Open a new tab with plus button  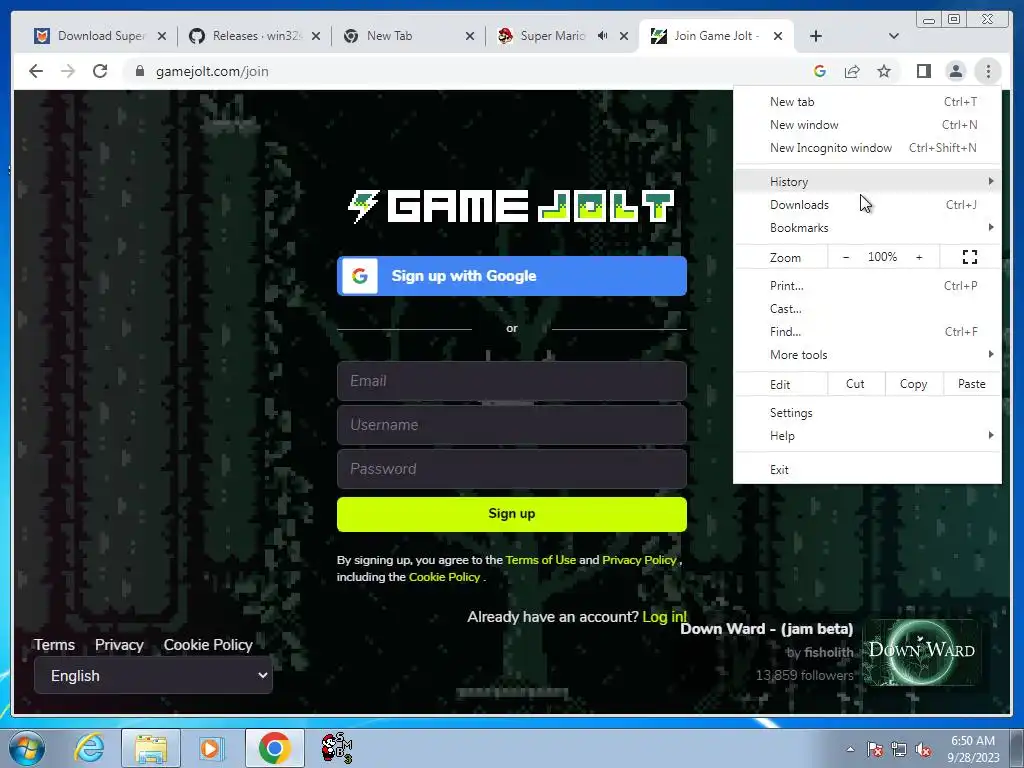(816, 36)
